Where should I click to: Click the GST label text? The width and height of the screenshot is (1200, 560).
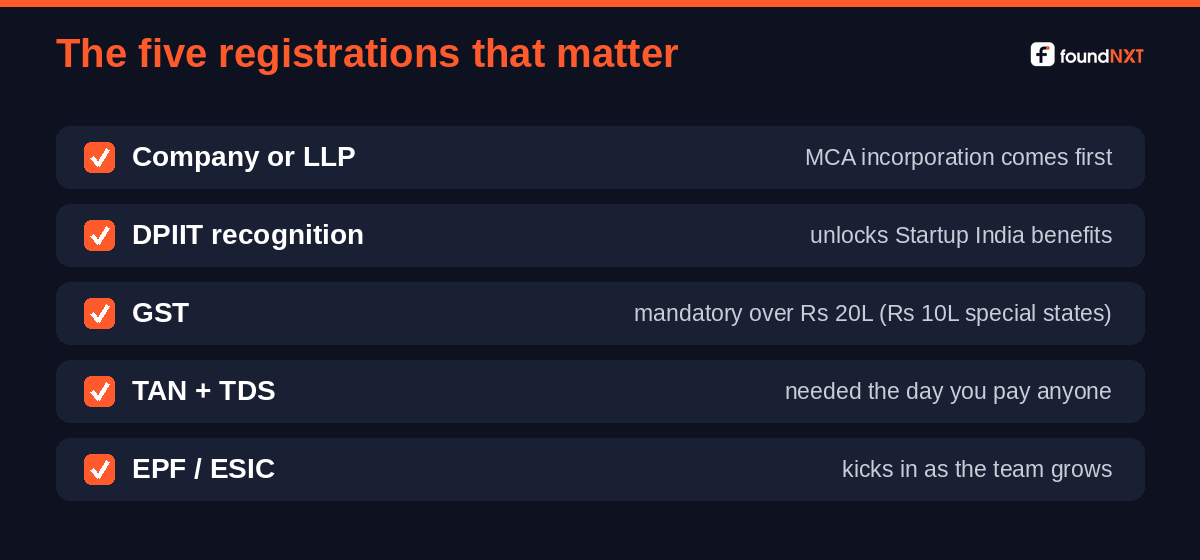pos(160,313)
